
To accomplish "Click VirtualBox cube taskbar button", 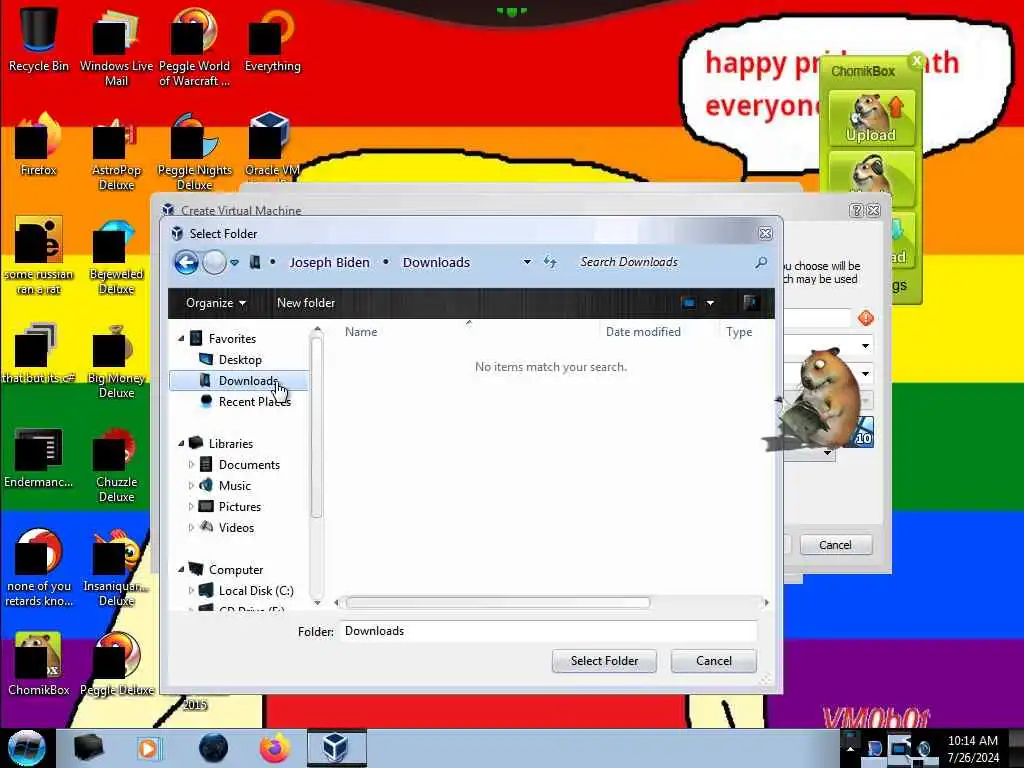I will 336,748.
